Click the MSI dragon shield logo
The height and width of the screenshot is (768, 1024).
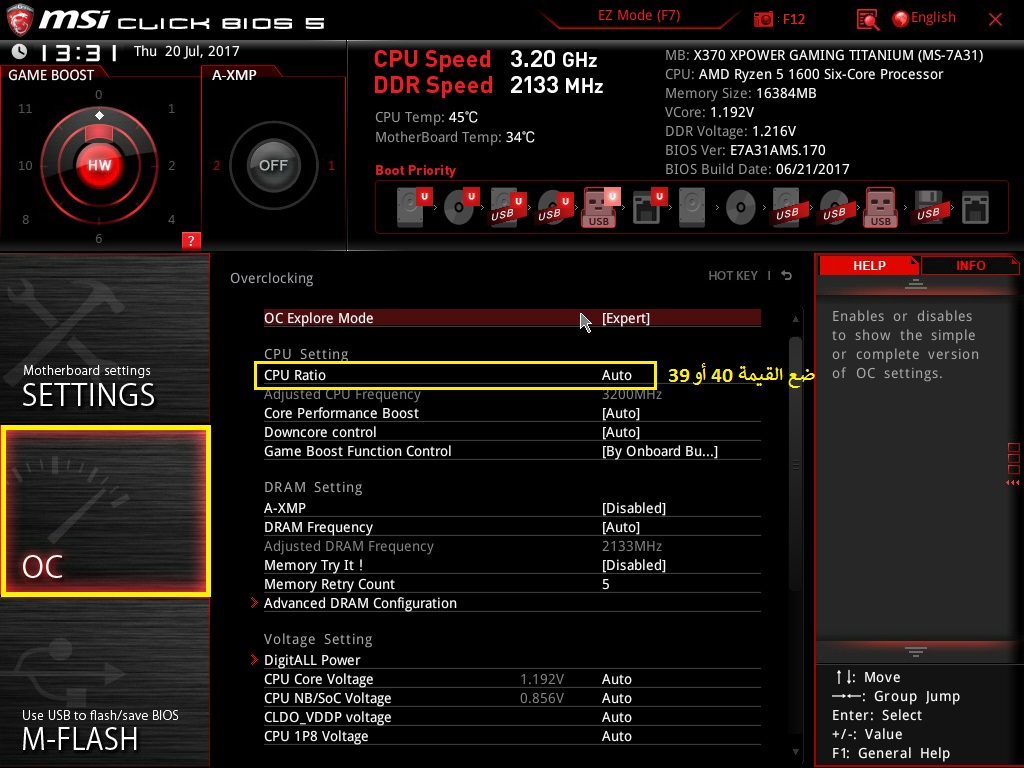point(19,20)
